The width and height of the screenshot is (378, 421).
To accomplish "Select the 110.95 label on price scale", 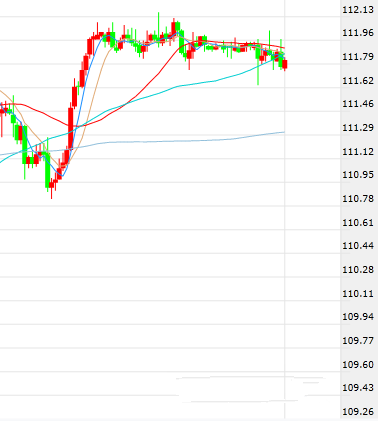I will point(358,174).
